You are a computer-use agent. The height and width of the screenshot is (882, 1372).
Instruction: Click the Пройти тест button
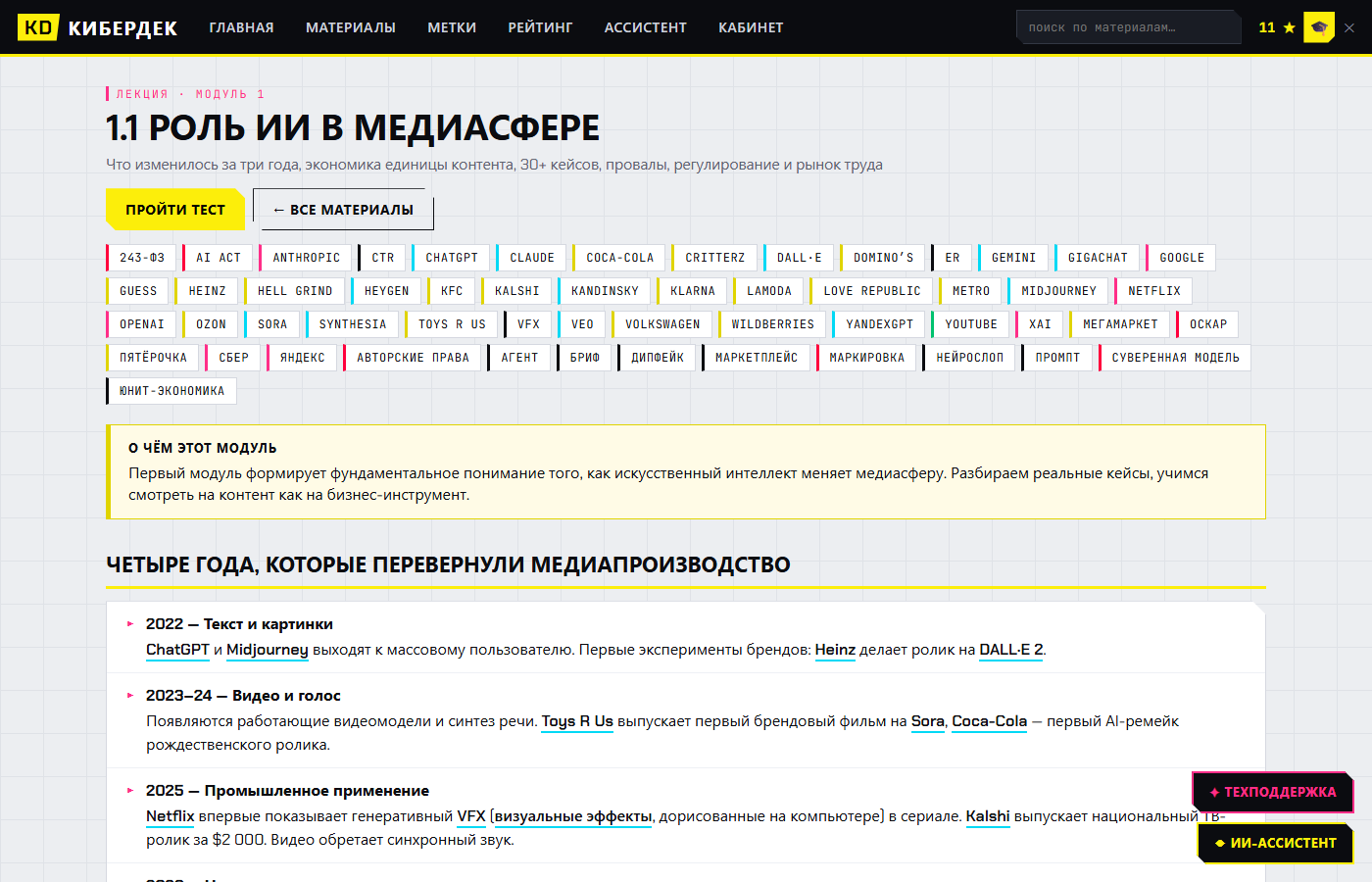[175, 210]
